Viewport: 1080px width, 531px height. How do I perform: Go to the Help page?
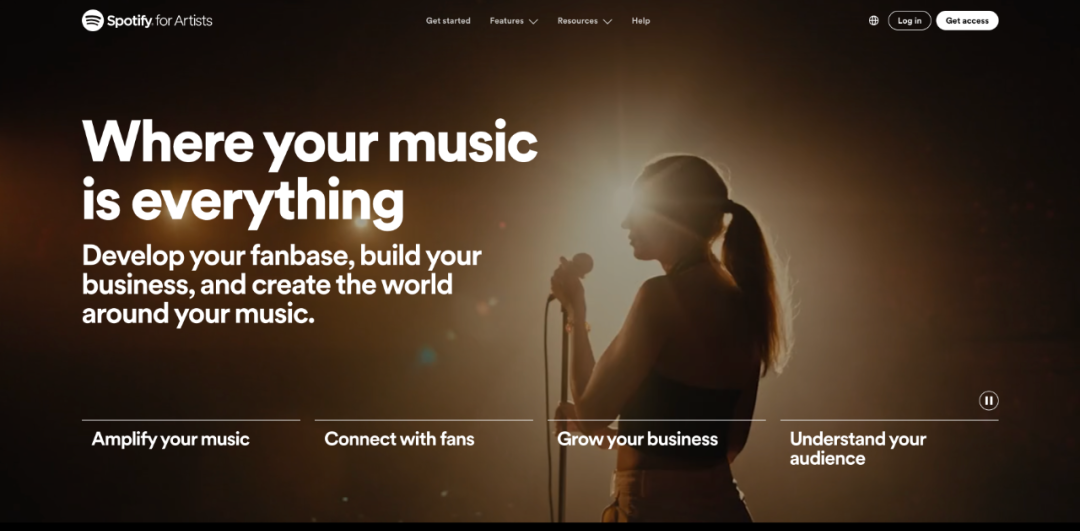click(x=641, y=21)
